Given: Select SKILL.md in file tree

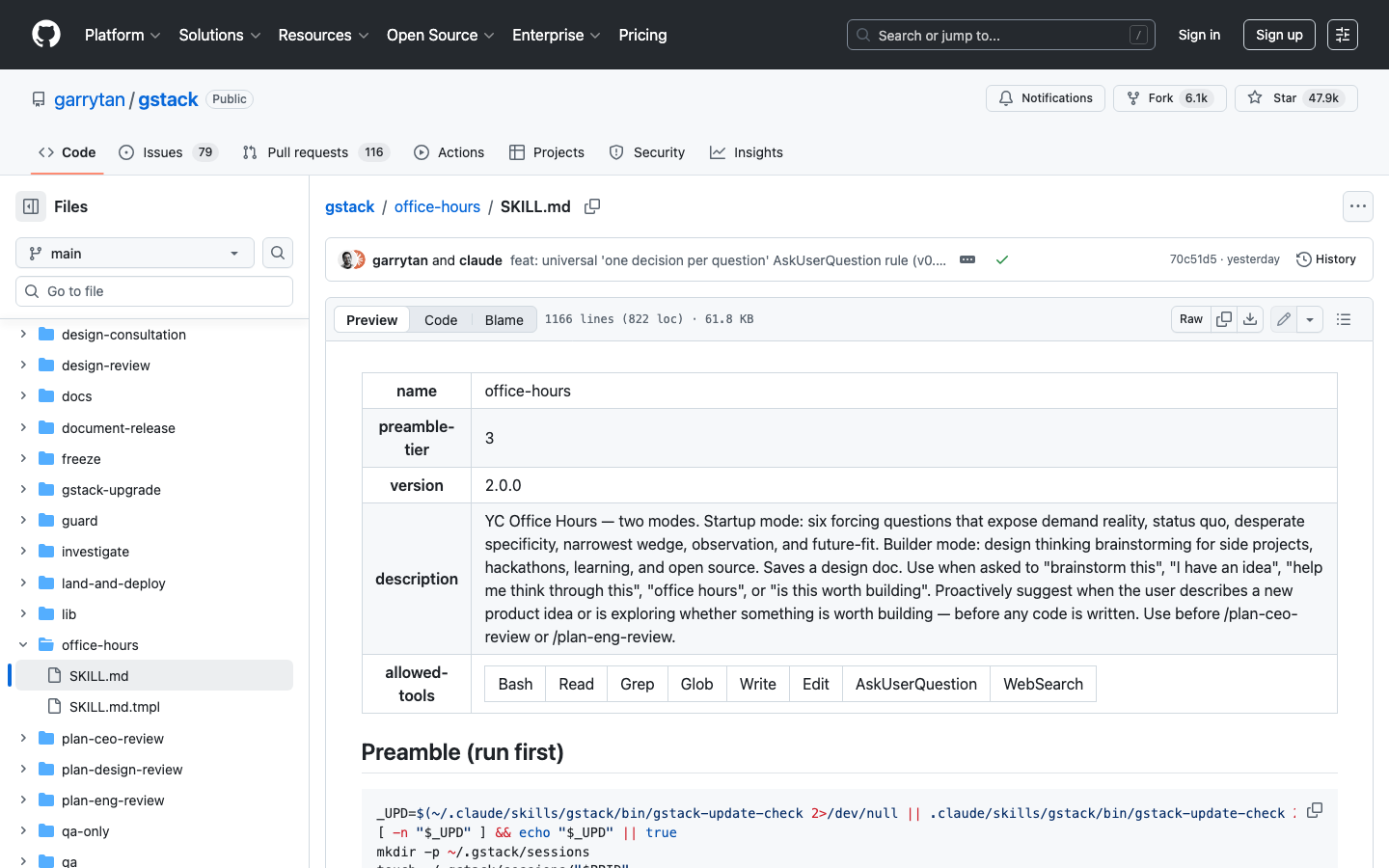Looking at the screenshot, I should (154, 676).
